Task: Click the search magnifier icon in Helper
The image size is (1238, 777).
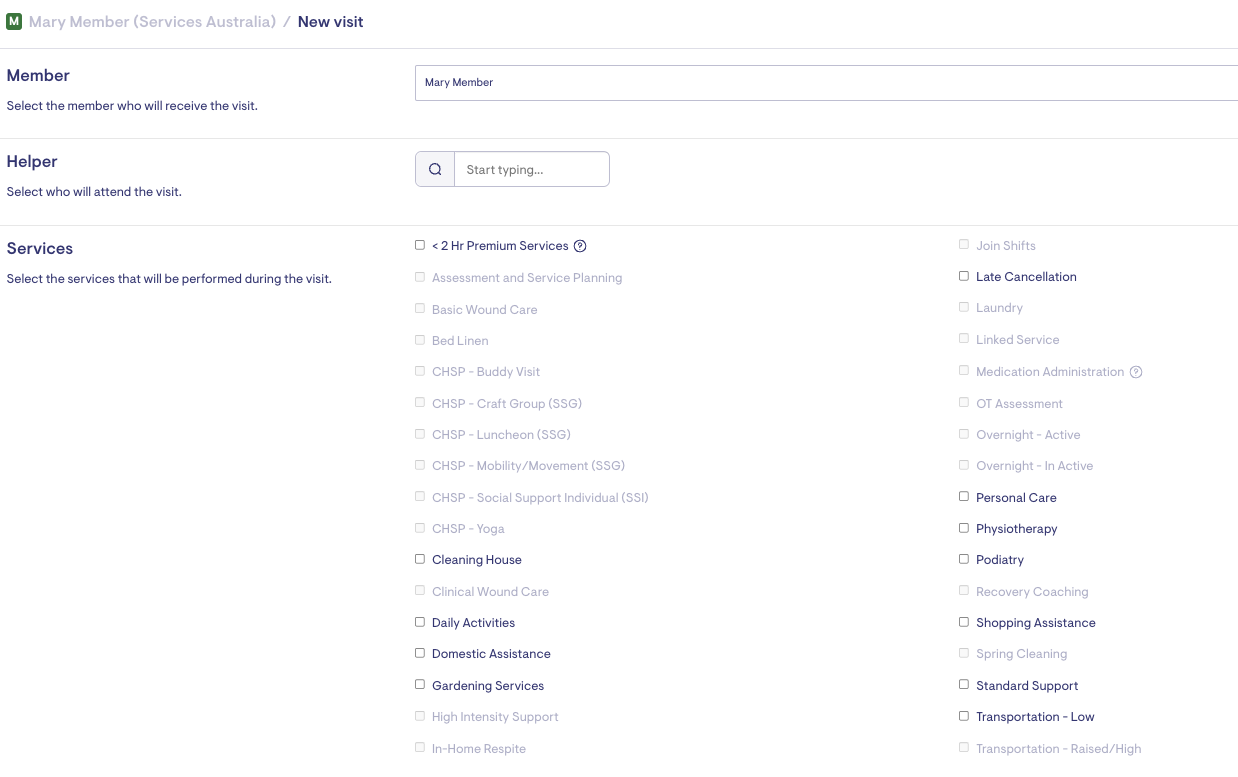Action: pos(435,170)
